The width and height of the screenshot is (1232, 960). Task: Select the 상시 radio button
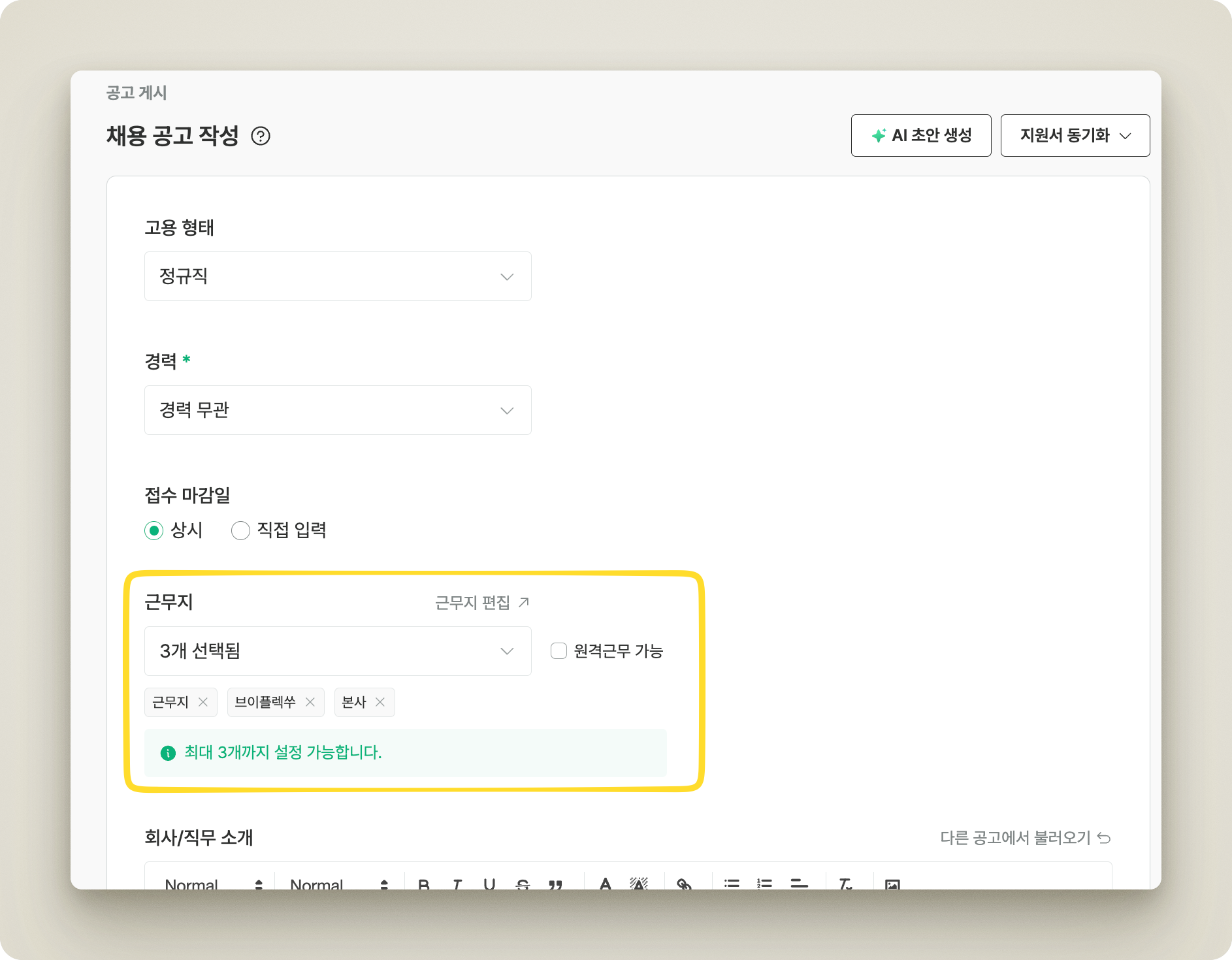coord(154,530)
